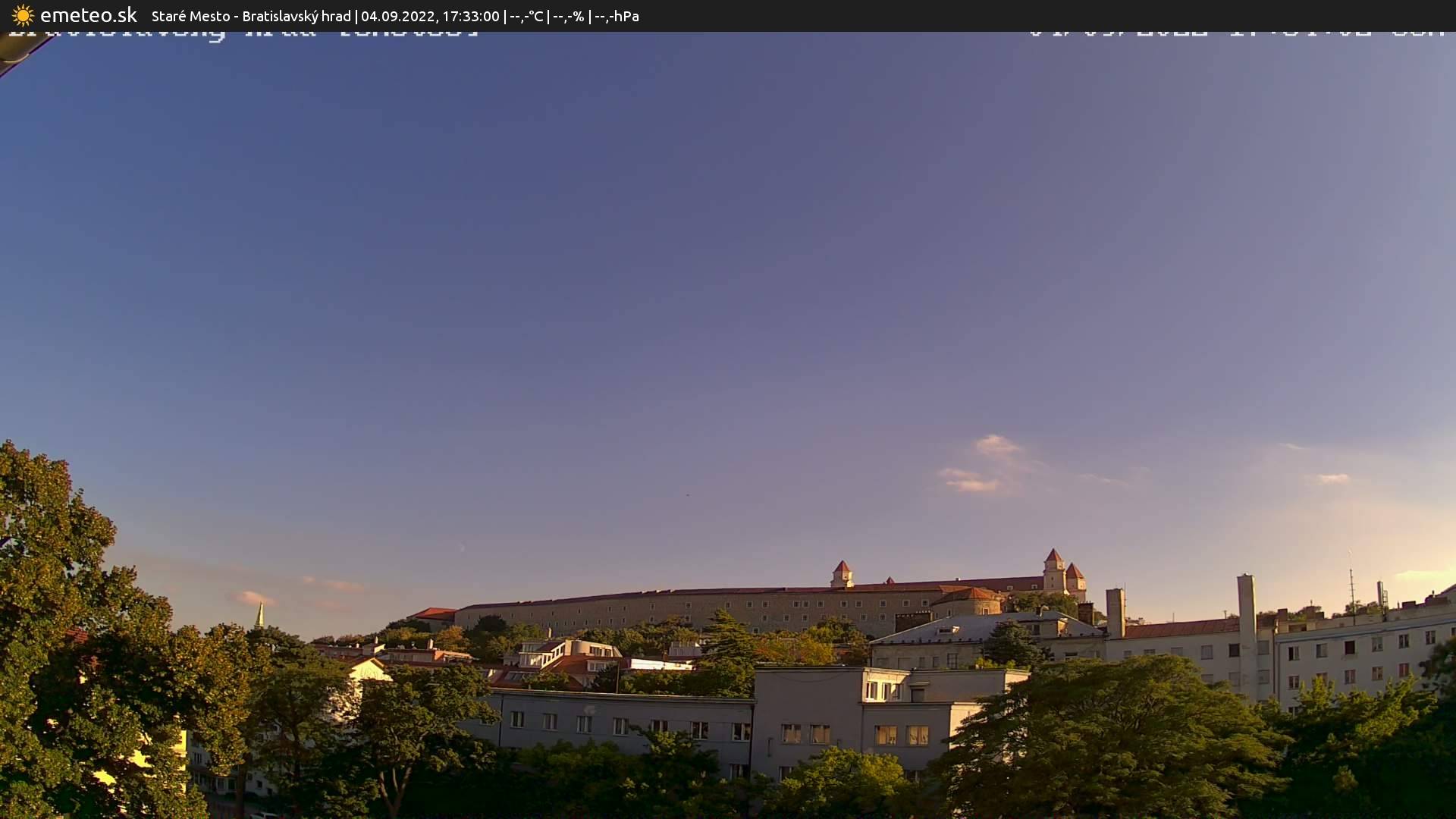This screenshot has width=1456, height=819.
Task: Click the dark header bar background
Action: (x=834, y=15)
